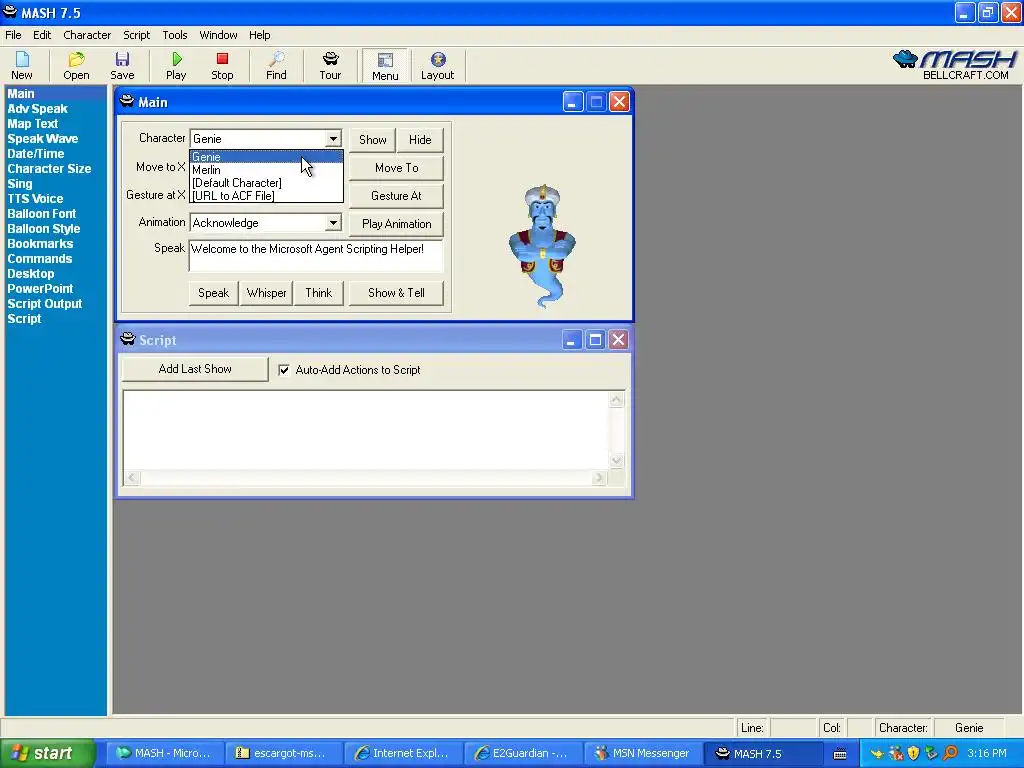Toggle Auto-Add Actions to Script checkbox
Viewport: 1024px width, 768px height.
[x=284, y=370]
